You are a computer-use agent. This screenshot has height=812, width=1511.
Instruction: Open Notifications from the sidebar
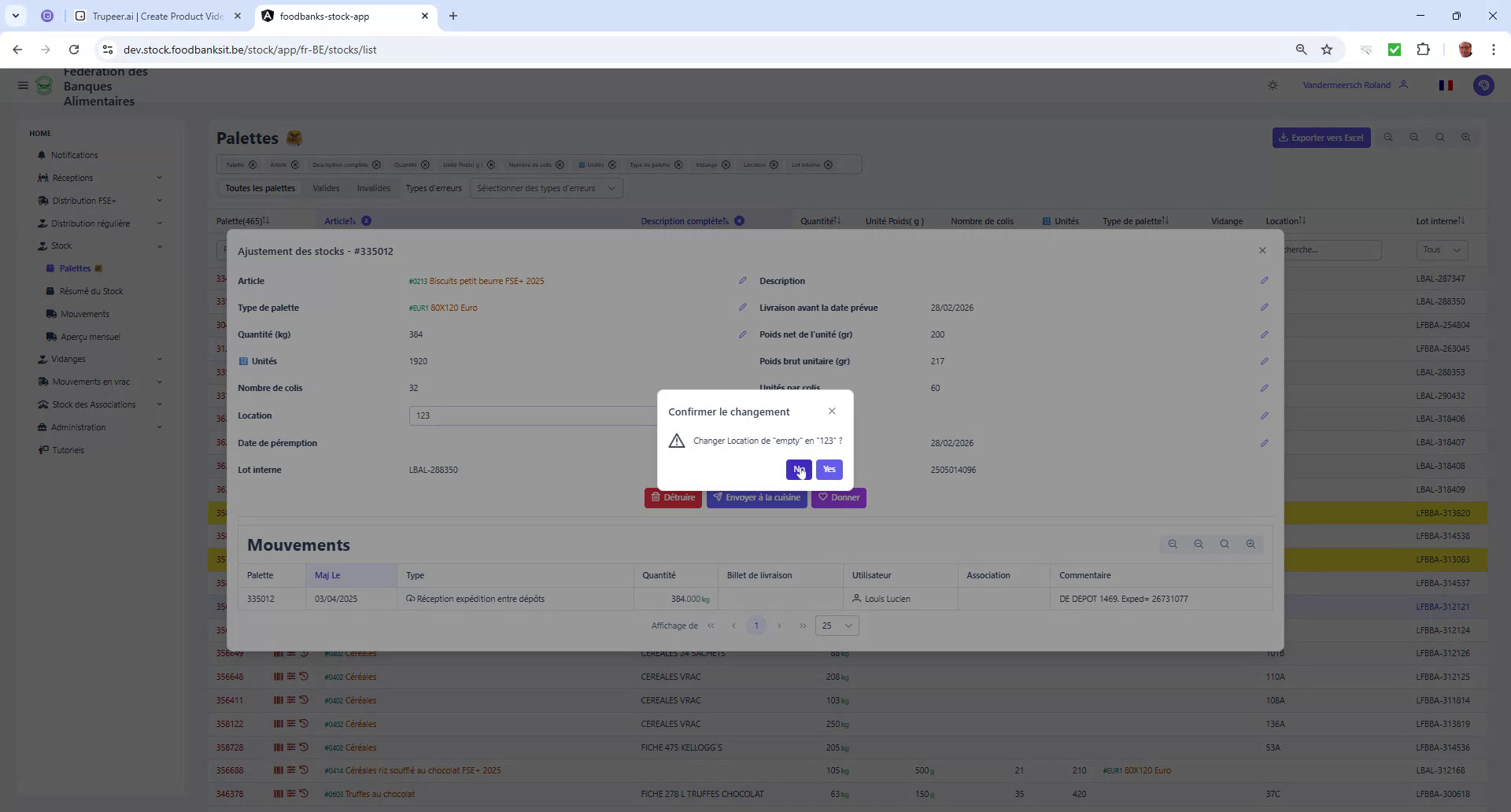tap(75, 155)
